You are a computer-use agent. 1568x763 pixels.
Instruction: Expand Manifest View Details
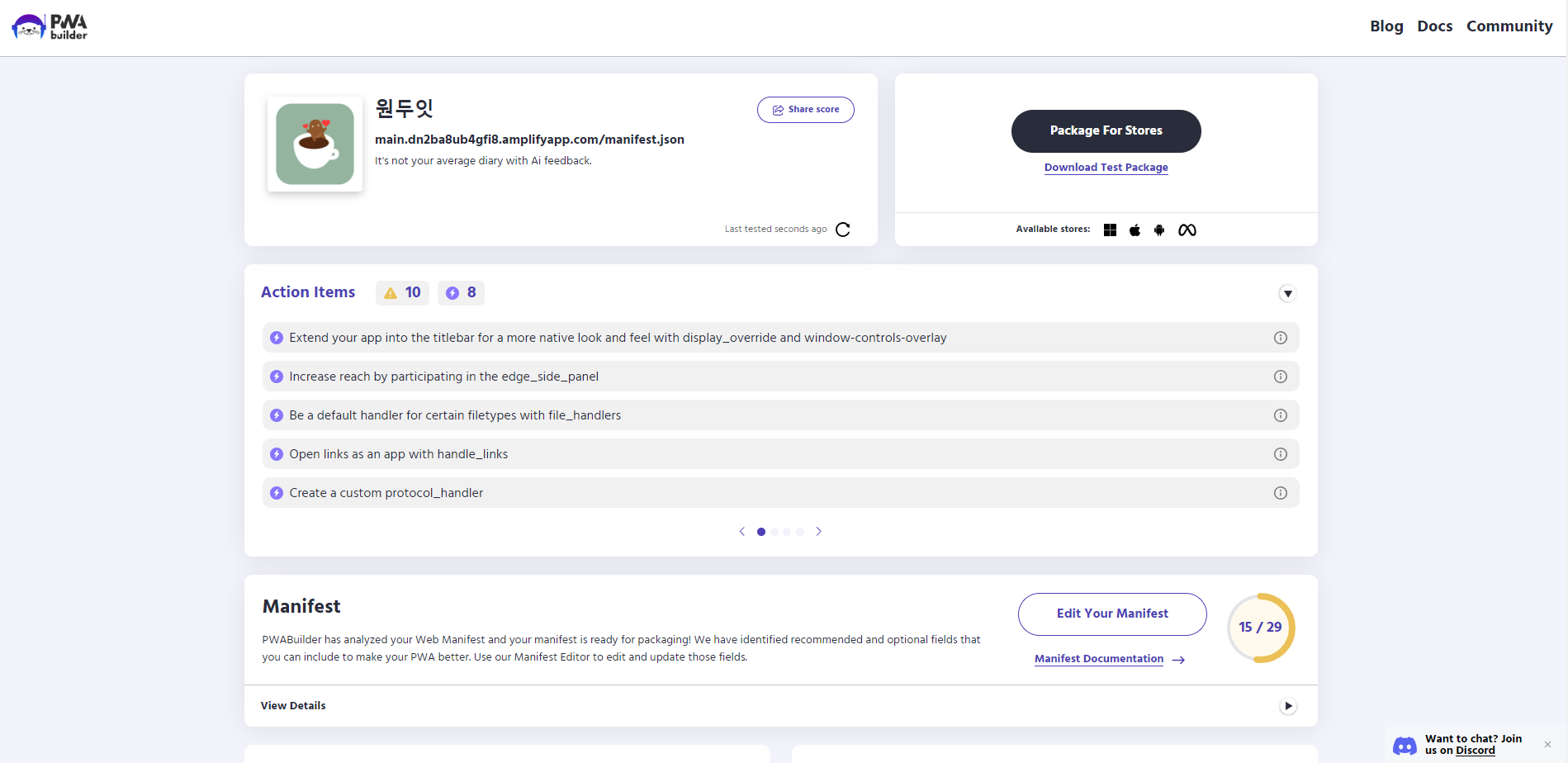1287,706
